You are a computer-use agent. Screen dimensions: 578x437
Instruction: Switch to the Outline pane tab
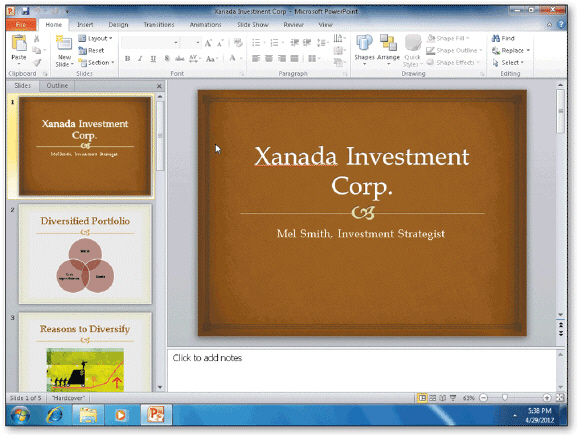pyautogui.click(x=57, y=86)
